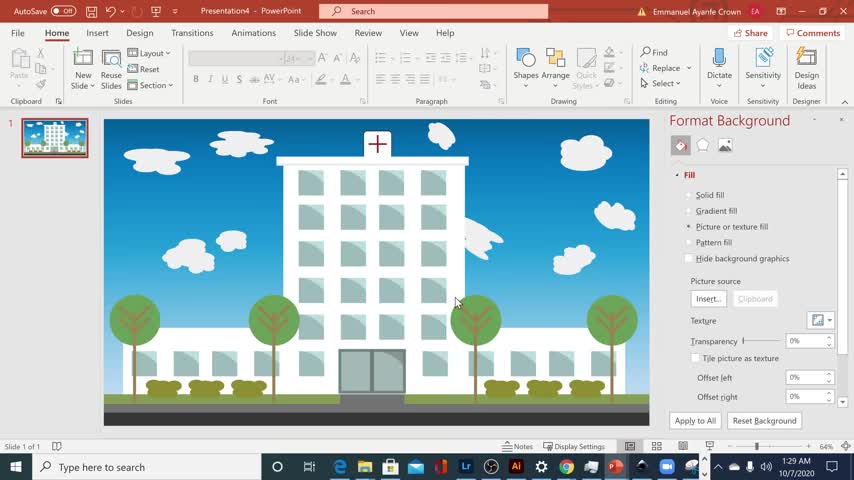Click the Comments button

(x=813, y=33)
